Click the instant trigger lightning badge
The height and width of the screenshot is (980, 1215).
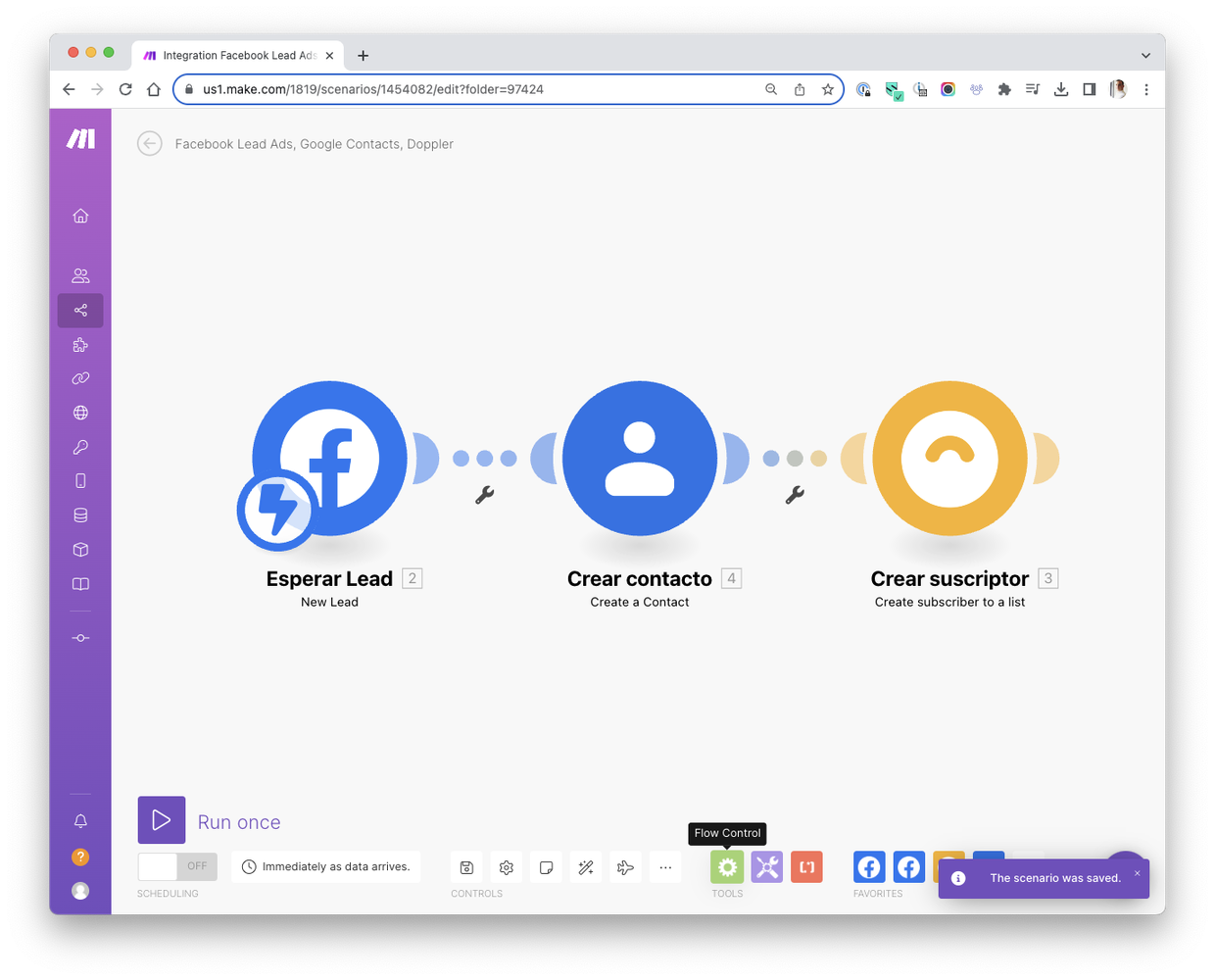click(x=275, y=511)
